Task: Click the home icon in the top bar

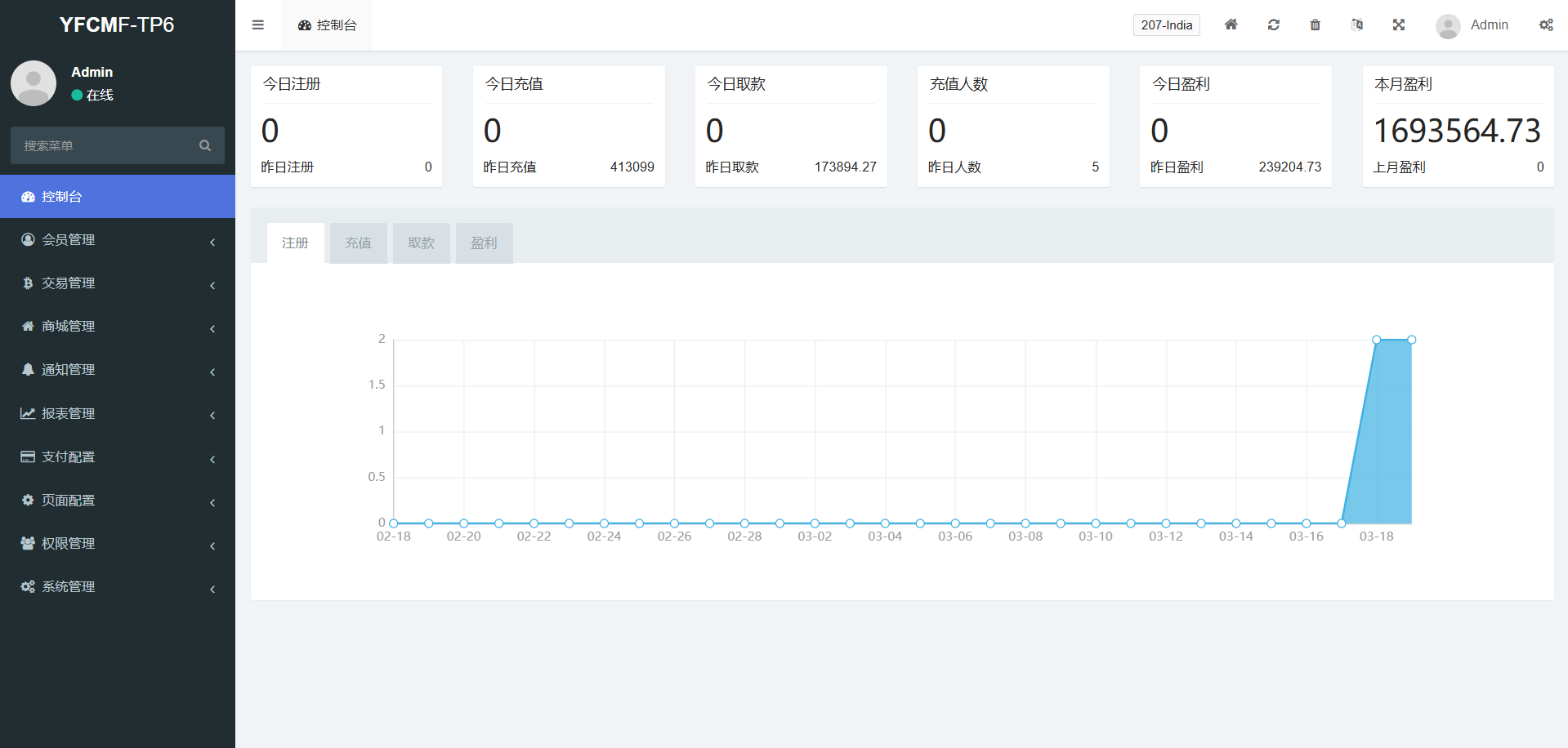Action: pos(1231,25)
